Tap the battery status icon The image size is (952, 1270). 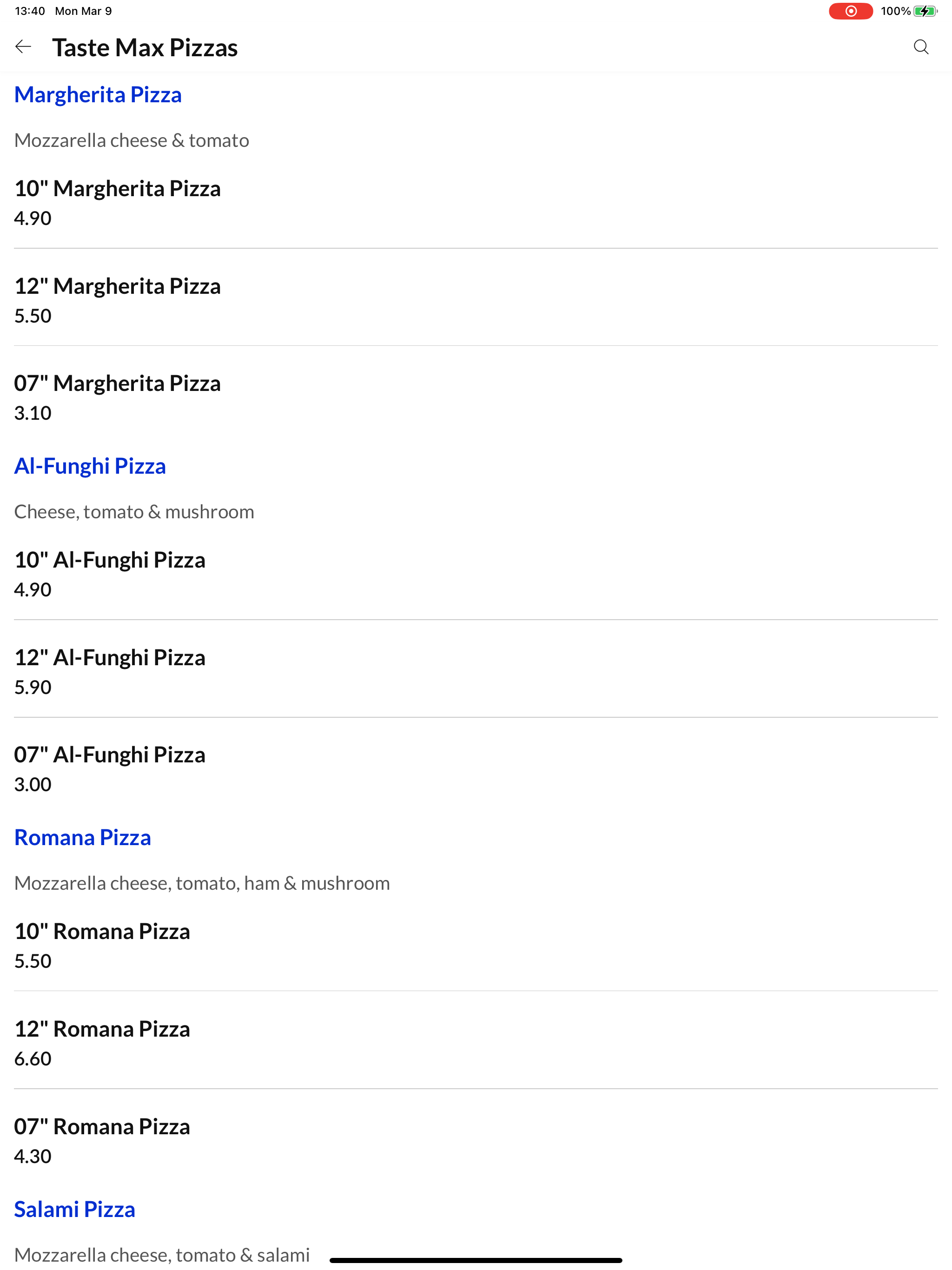click(925, 11)
